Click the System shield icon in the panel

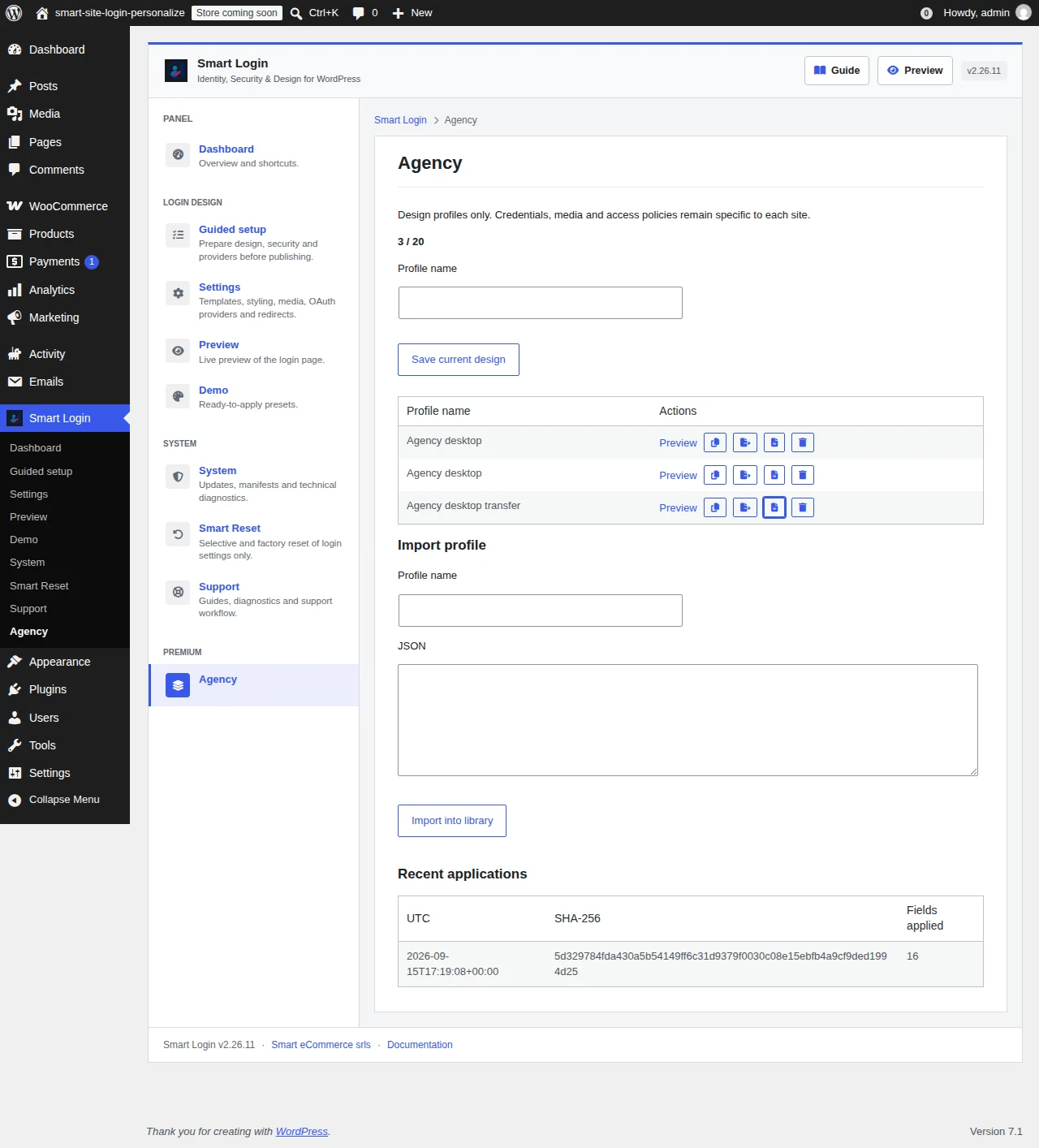tap(178, 477)
